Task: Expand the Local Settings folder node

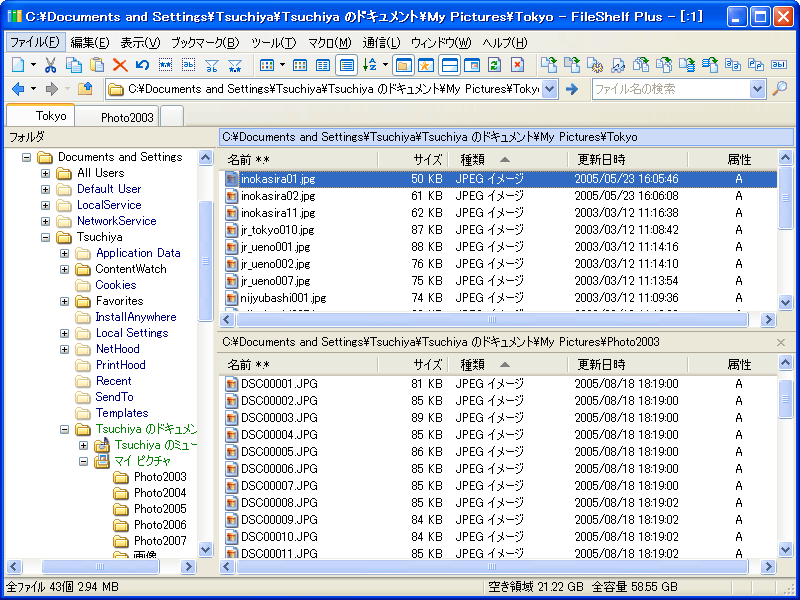Action: pos(64,334)
